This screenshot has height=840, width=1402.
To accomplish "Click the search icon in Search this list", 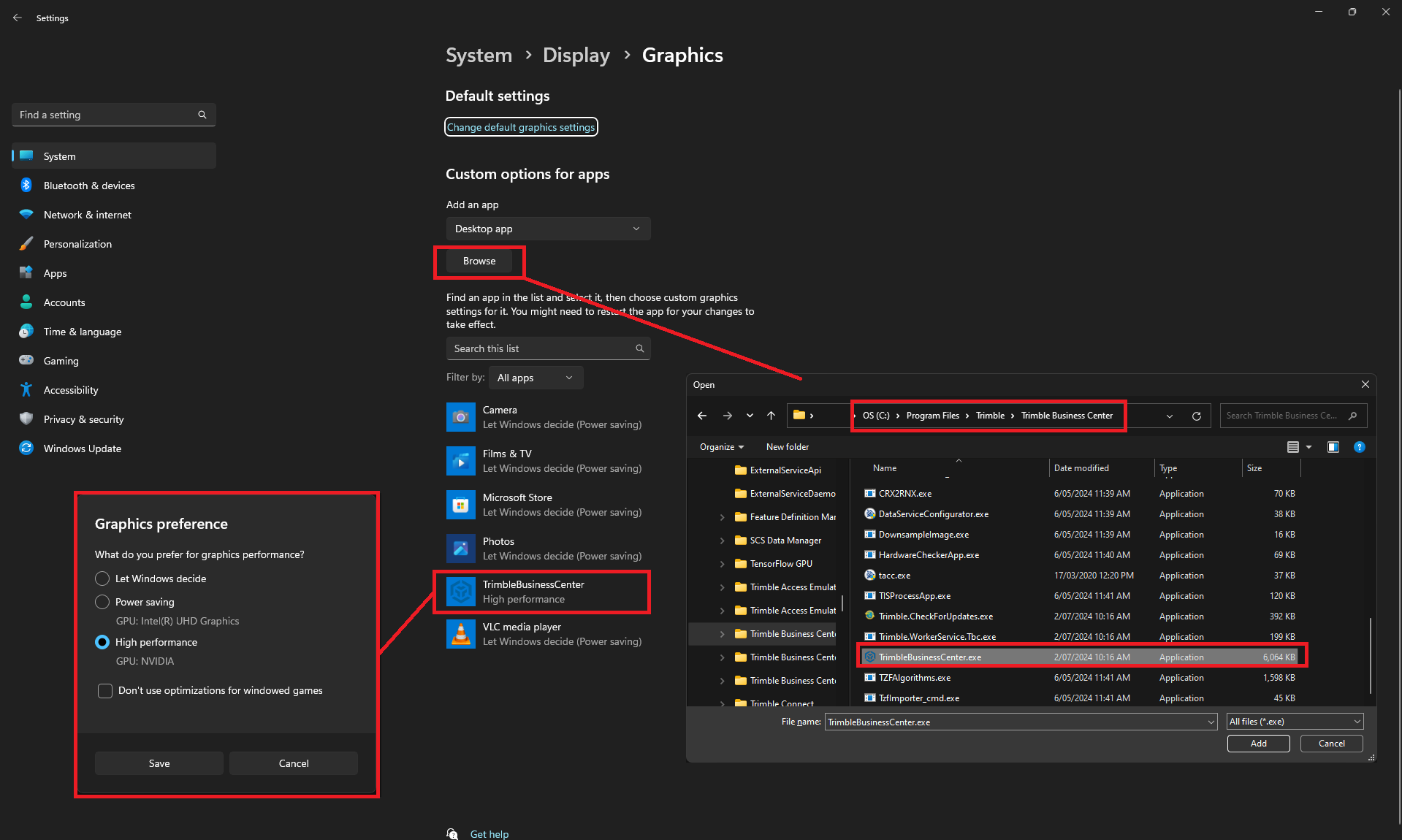I will tap(639, 348).
